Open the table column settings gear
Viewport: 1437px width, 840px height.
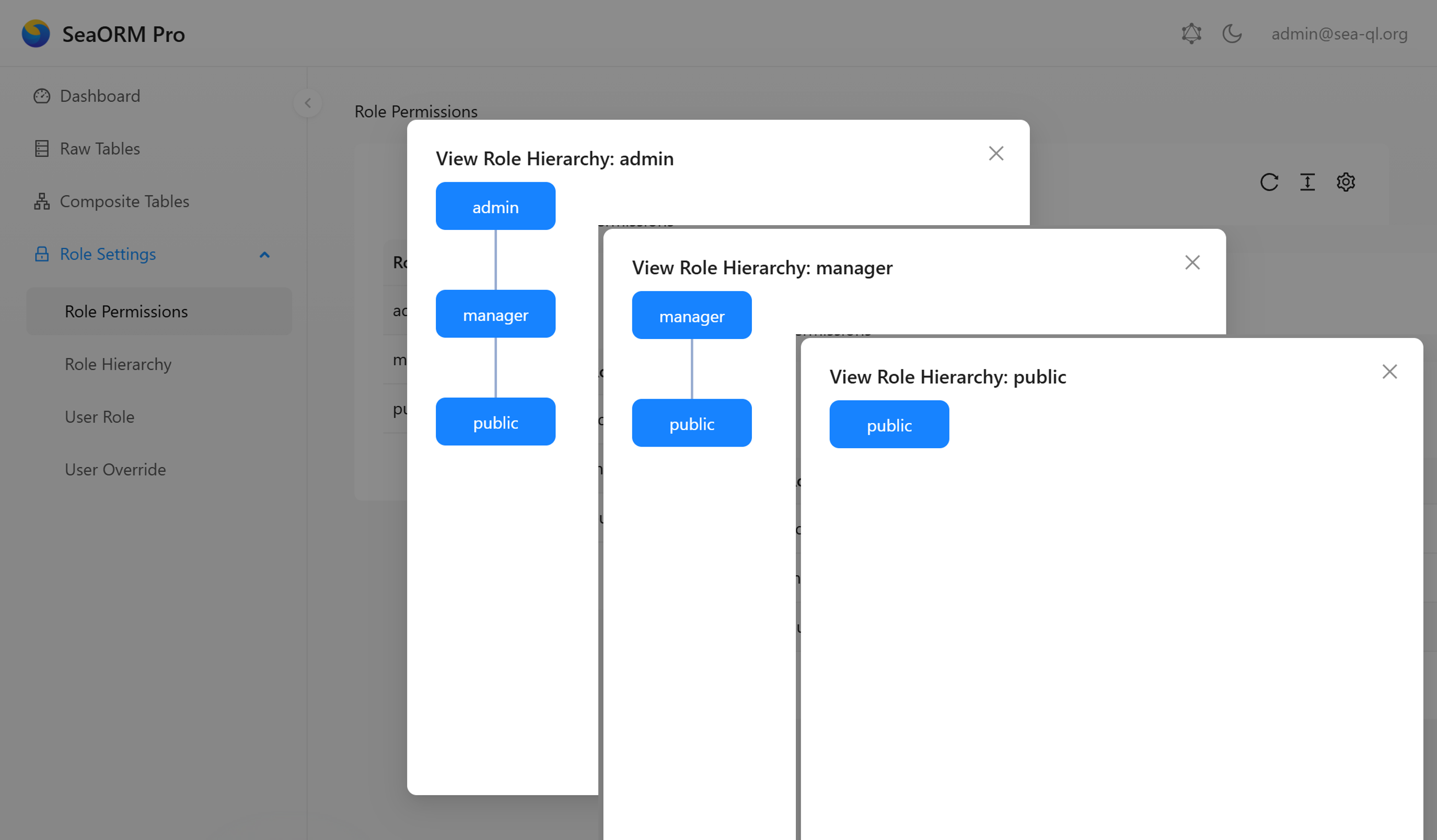pos(1345,182)
